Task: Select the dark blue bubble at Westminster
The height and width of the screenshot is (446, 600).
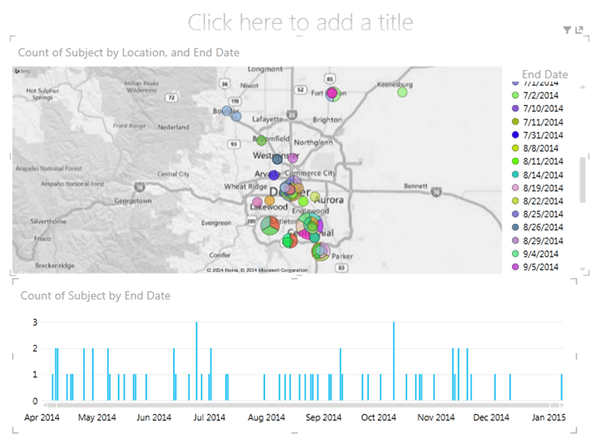Action: (x=277, y=159)
